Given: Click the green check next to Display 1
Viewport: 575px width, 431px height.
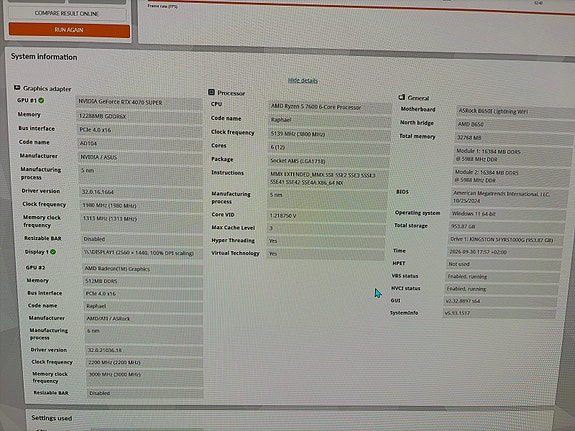Looking at the screenshot, I should click(x=53, y=252).
